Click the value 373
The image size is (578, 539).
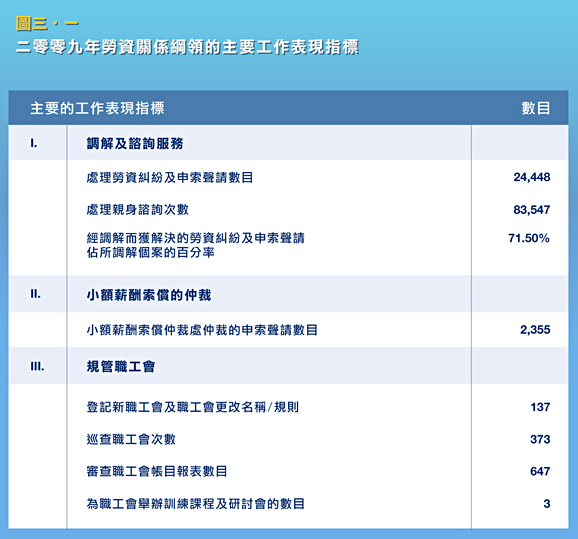540,439
